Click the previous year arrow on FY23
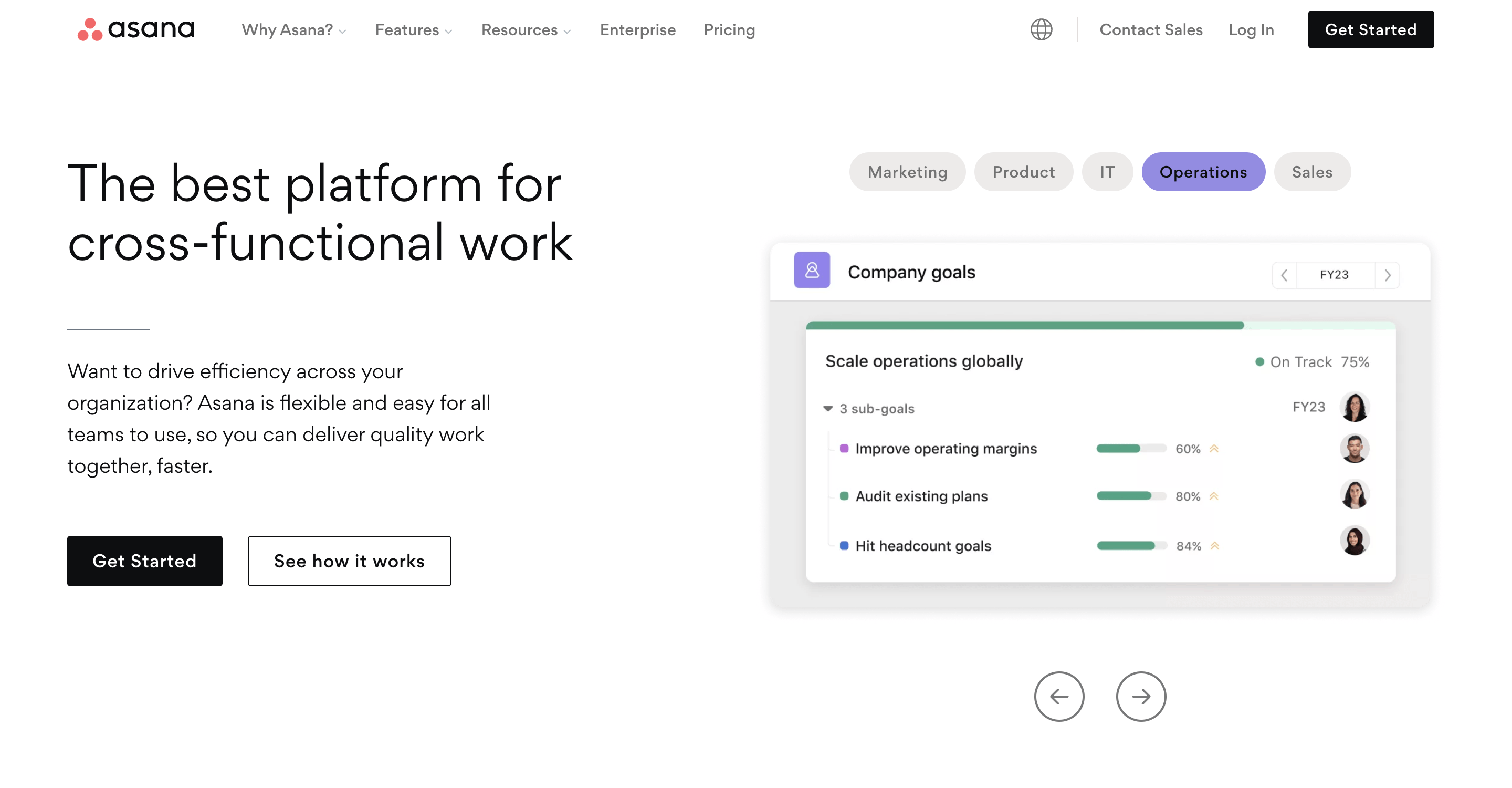The width and height of the screenshot is (1512, 788). click(x=1286, y=273)
